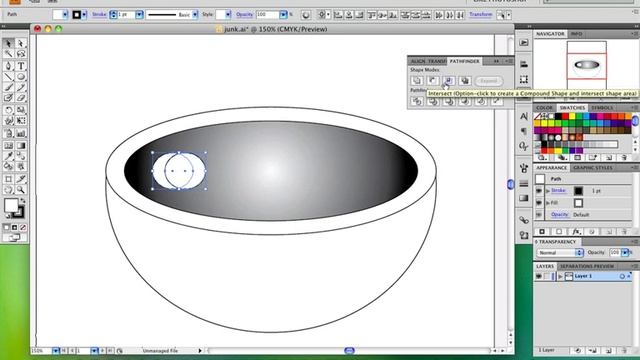
Task: Set fill mode to None in toolbox
Action: pos(23,227)
